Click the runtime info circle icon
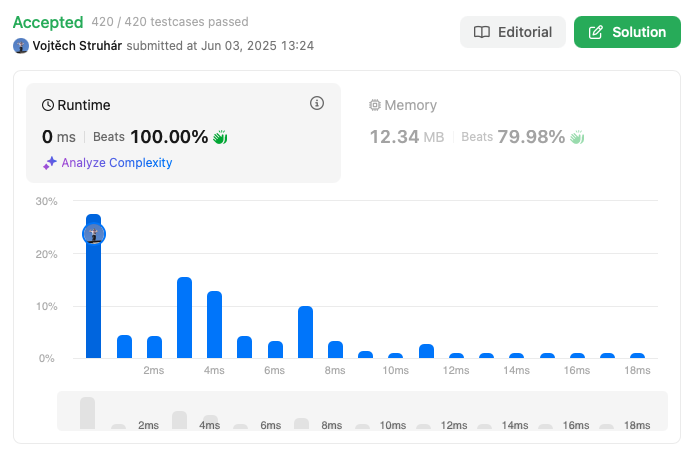Screen dimensions: 696x455 pyautogui.click(x=316, y=103)
